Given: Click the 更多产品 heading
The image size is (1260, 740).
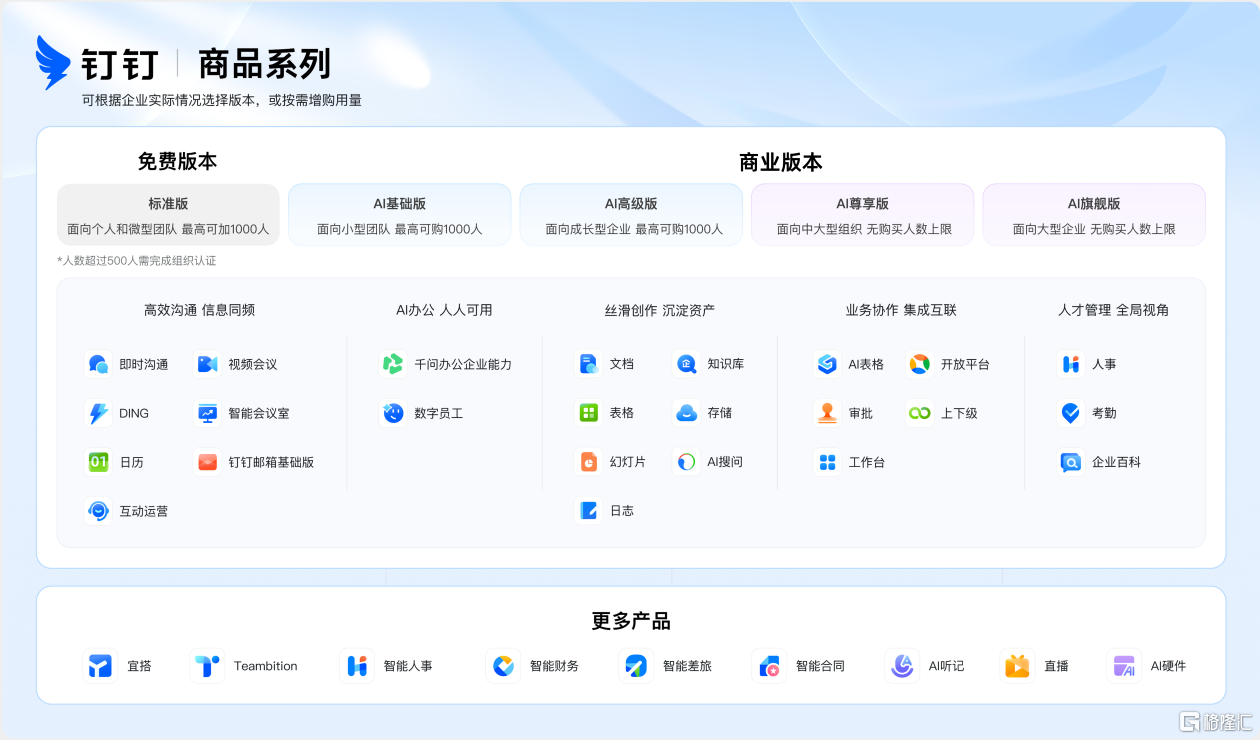Looking at the screenshot, I should pos(631,621).
